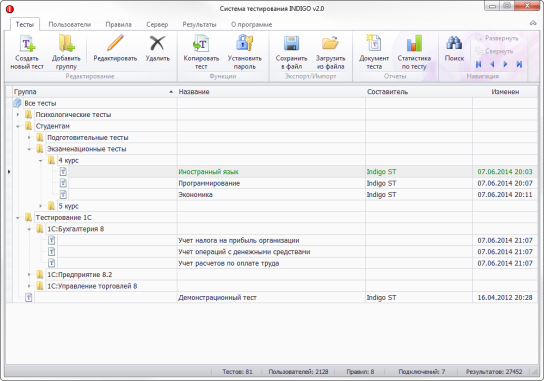
Task: Click test icon for Учет налога на прибыль
Action: click(51, 240)
